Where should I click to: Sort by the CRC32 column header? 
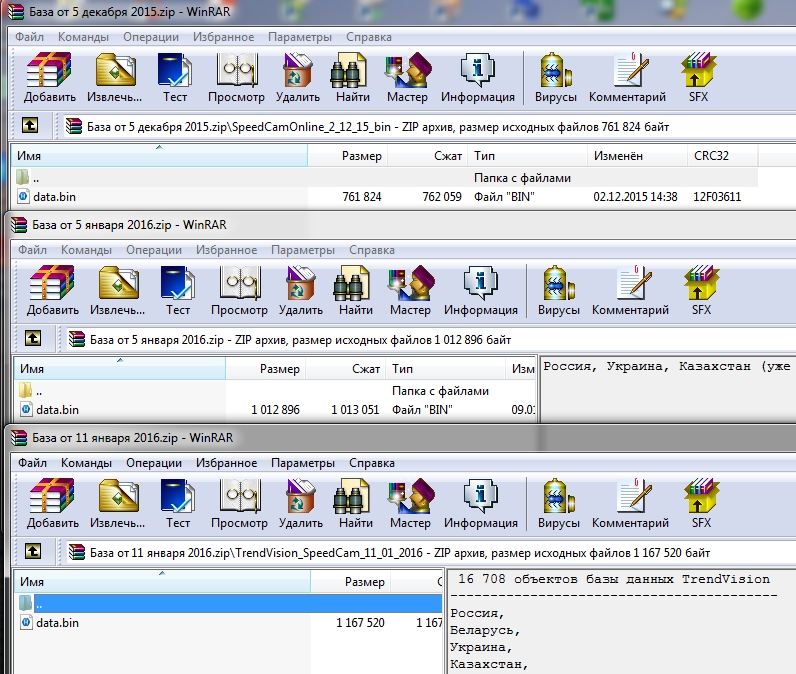(713, 156)
